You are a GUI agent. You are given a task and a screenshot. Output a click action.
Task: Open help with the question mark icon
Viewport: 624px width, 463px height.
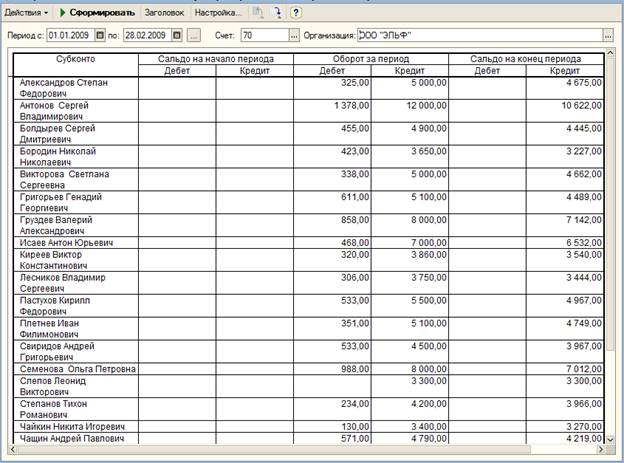coord(296,13)
